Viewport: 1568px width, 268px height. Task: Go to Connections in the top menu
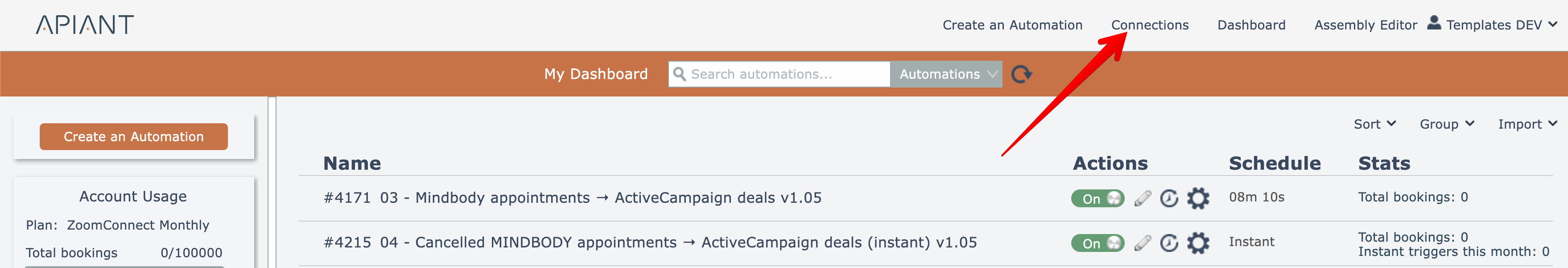[x=1149, y=25]
